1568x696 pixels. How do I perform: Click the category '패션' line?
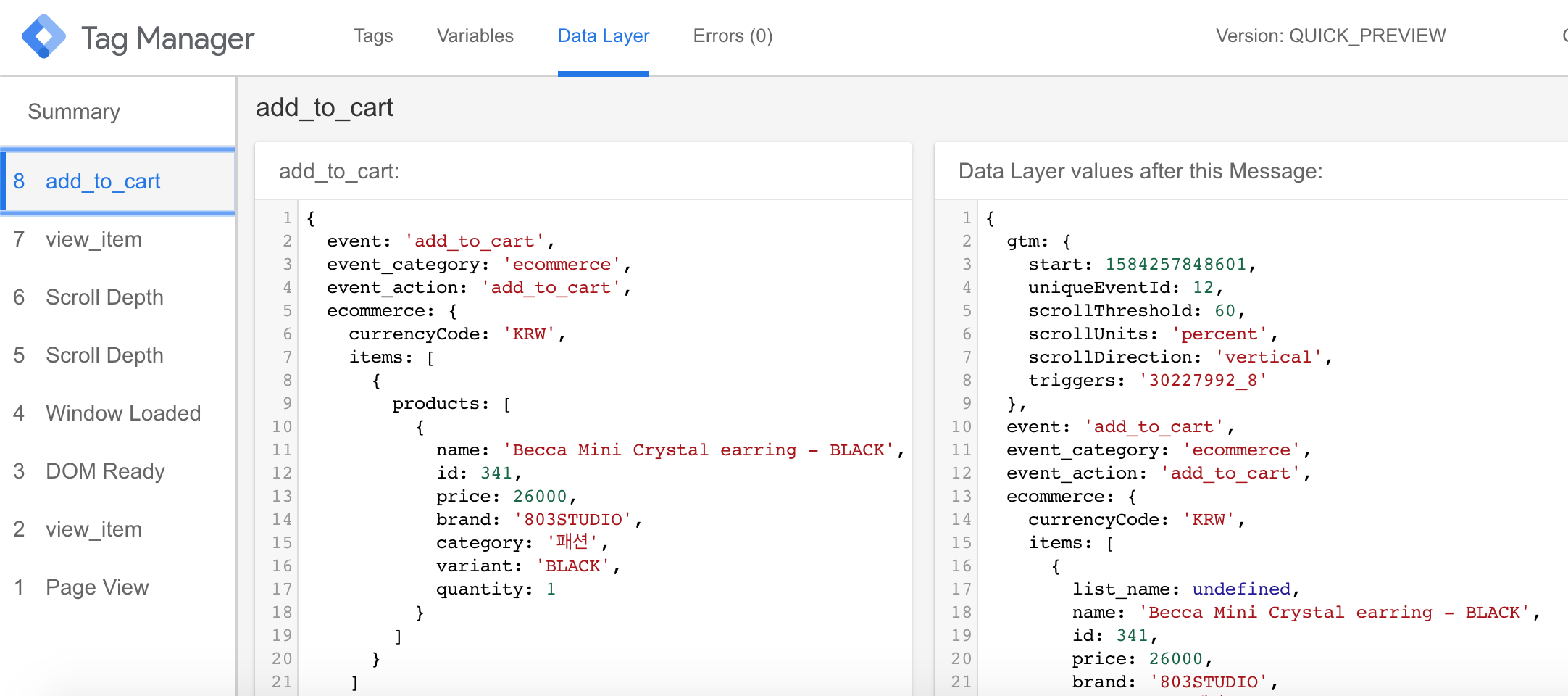tap(522, 543)
